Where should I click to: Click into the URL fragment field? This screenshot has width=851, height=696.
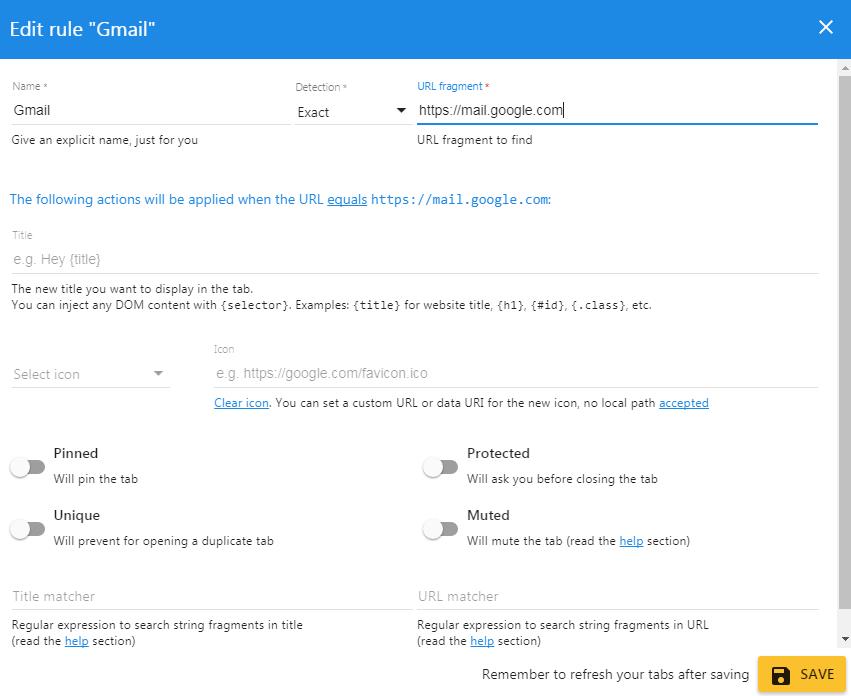pos(616,110)
